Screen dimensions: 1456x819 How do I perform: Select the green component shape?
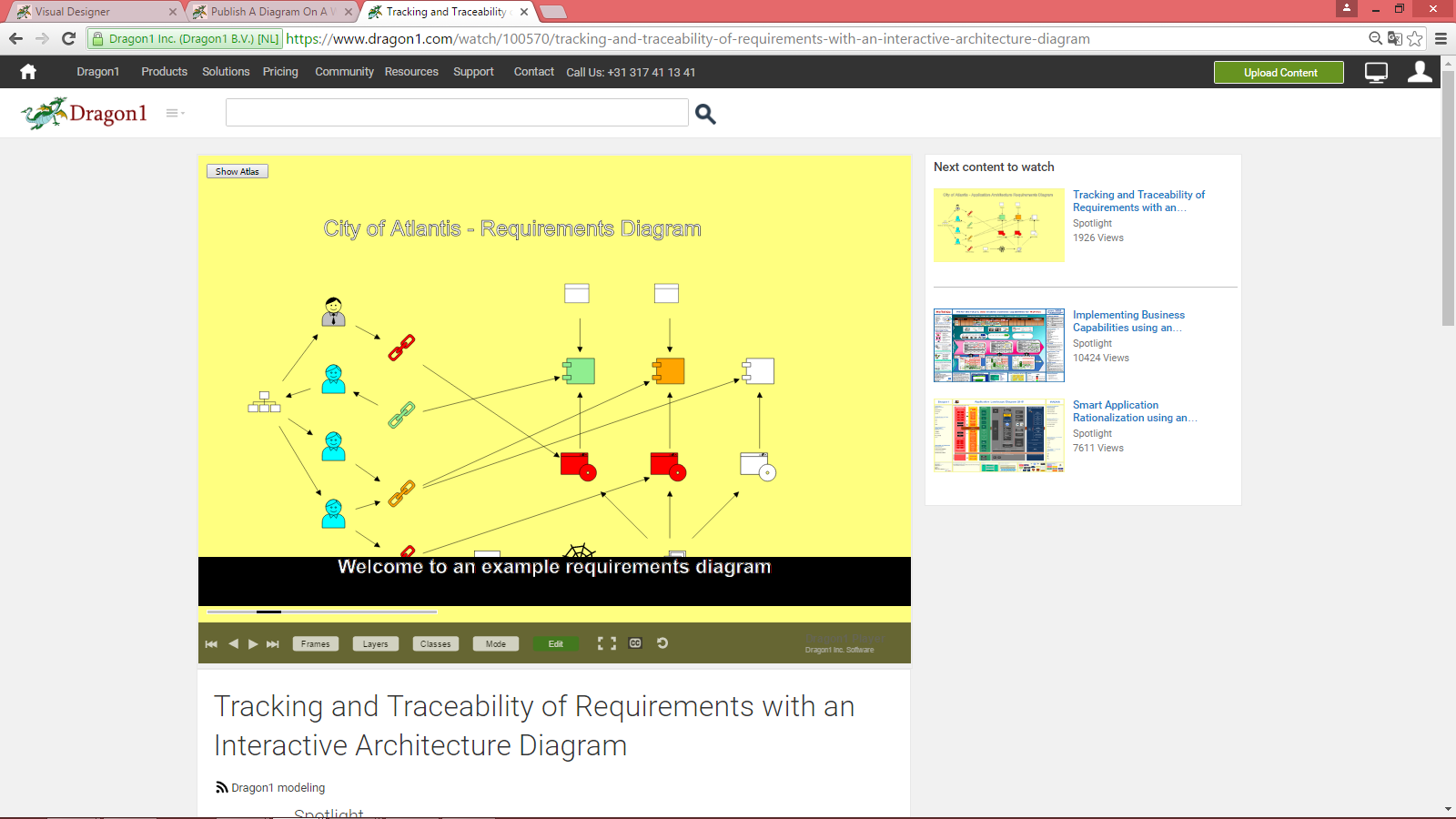tap(579, 370)
